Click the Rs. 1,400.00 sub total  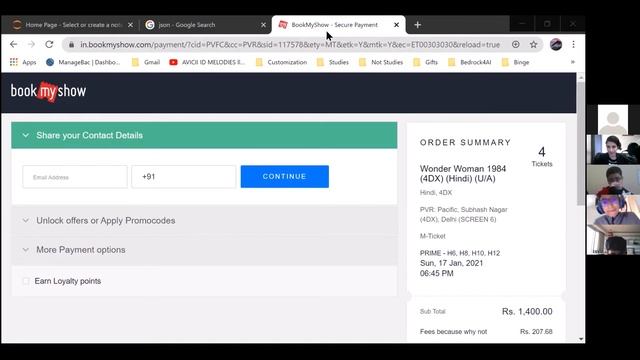point(527,311)
